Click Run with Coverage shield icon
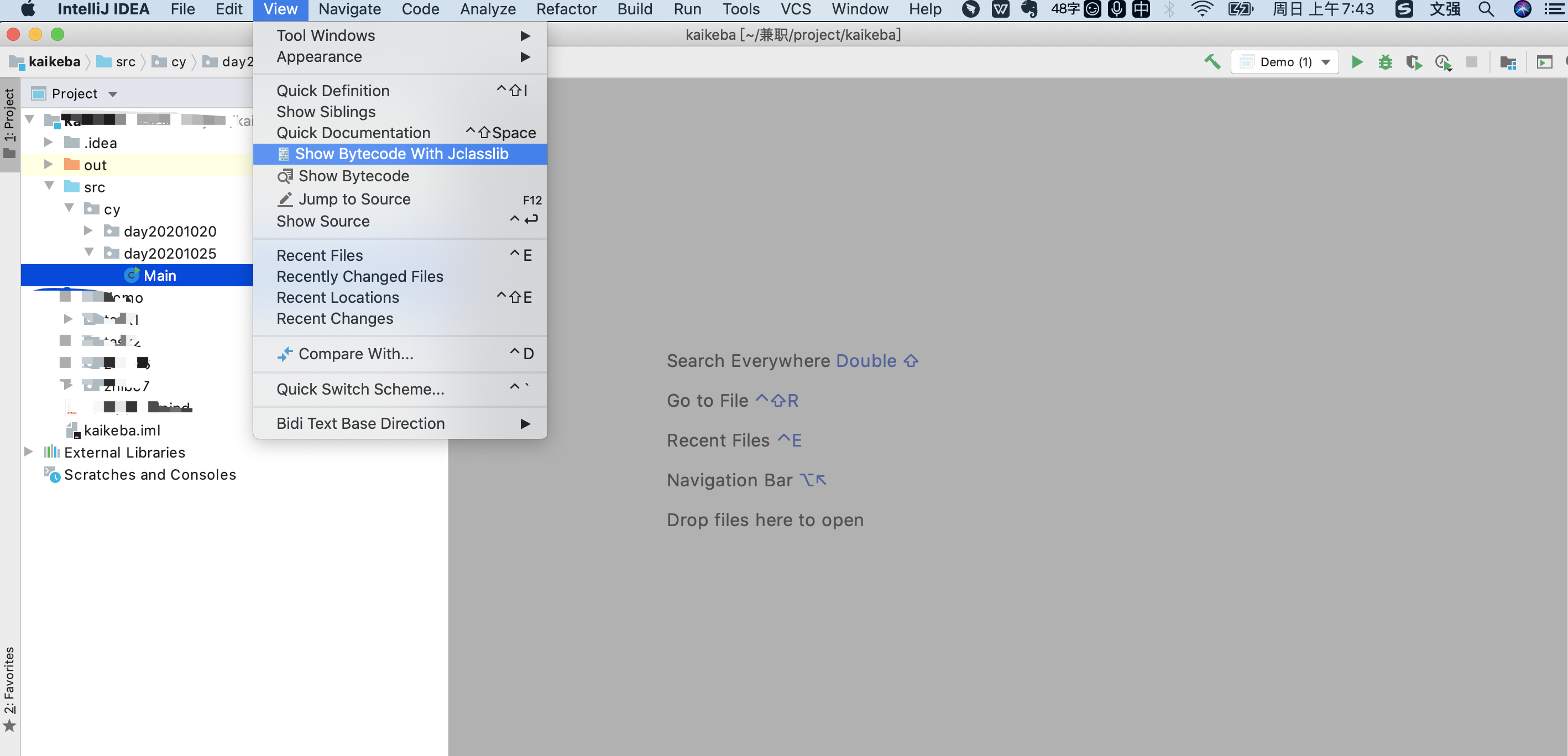Viewport: 1568px width, 756px height. pos(1413,62)
